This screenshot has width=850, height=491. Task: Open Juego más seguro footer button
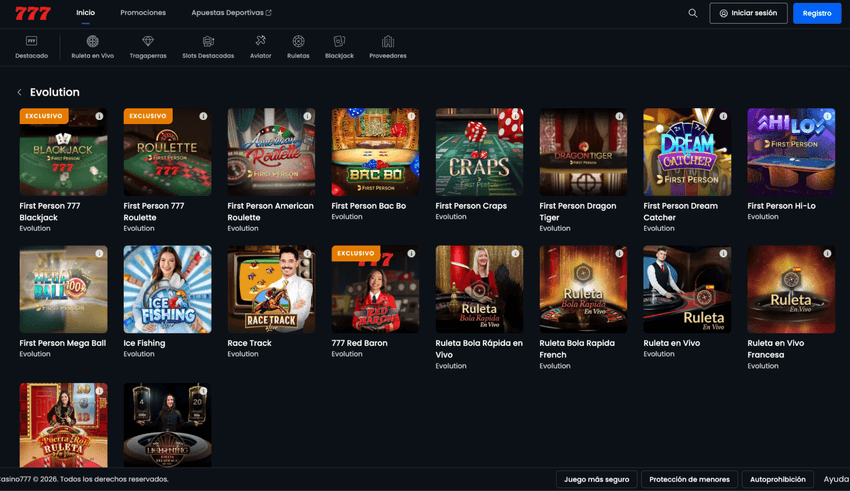coord(596,479)
